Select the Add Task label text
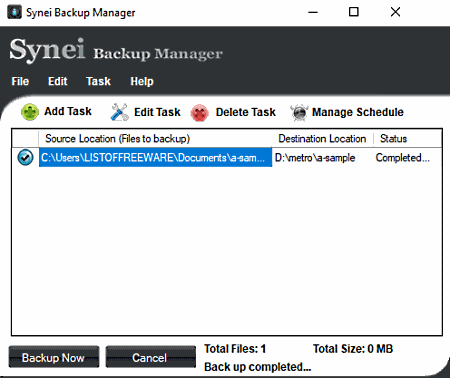The image size is (450, 378). pyautogui.click(x=68, y=111)
